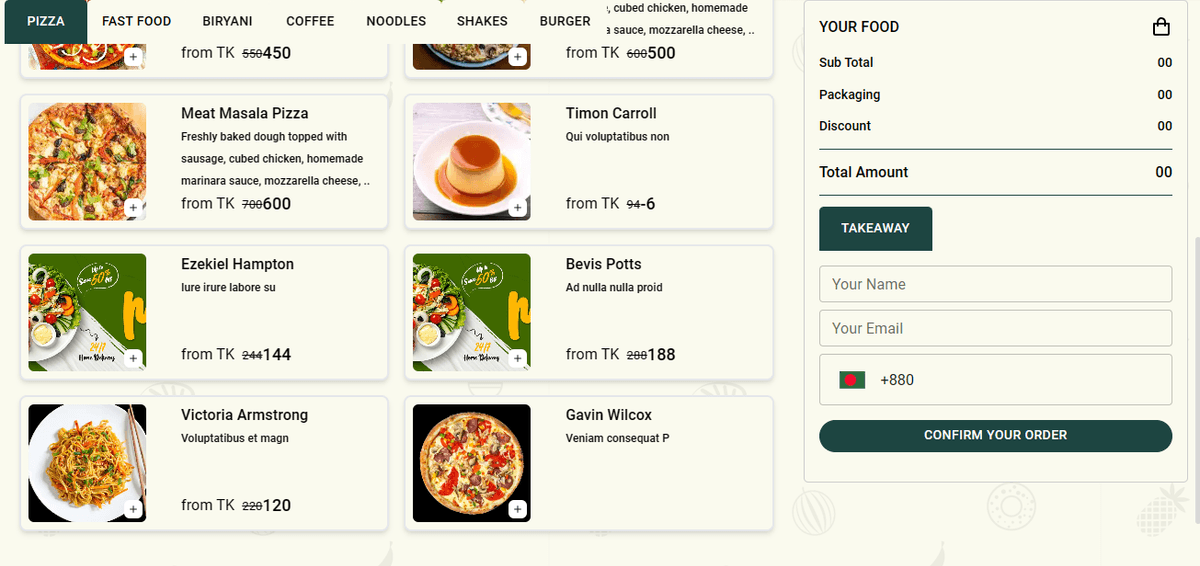The image size is (1200, 566).
Task: Switch to FAST FOOD category
Action: point(137,21)
